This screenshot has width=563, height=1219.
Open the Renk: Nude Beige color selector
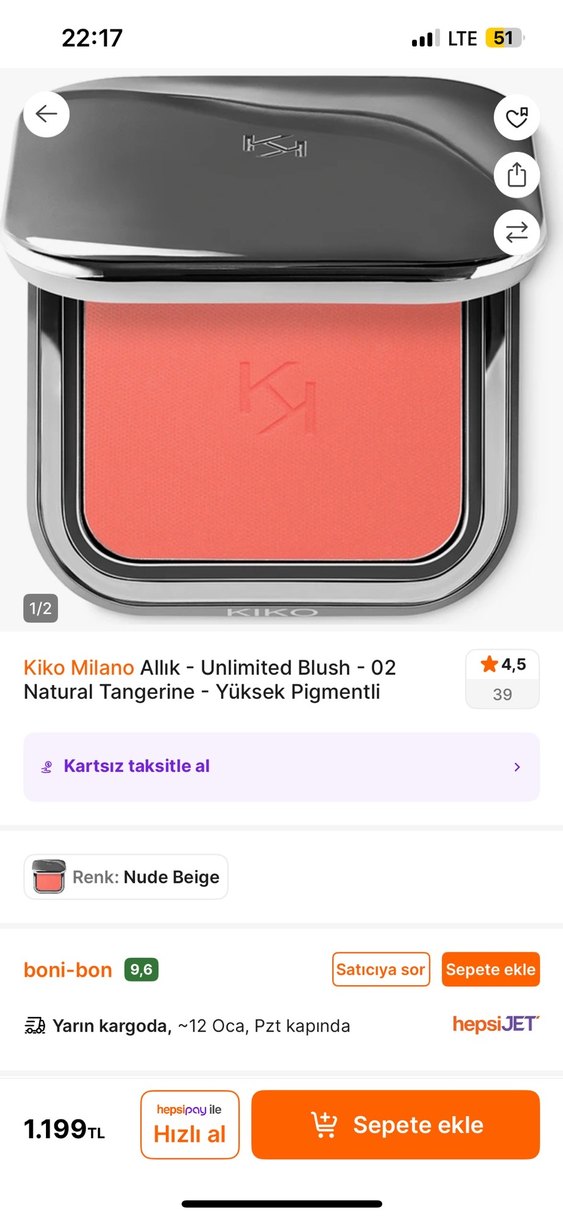(x=126, y=877)
